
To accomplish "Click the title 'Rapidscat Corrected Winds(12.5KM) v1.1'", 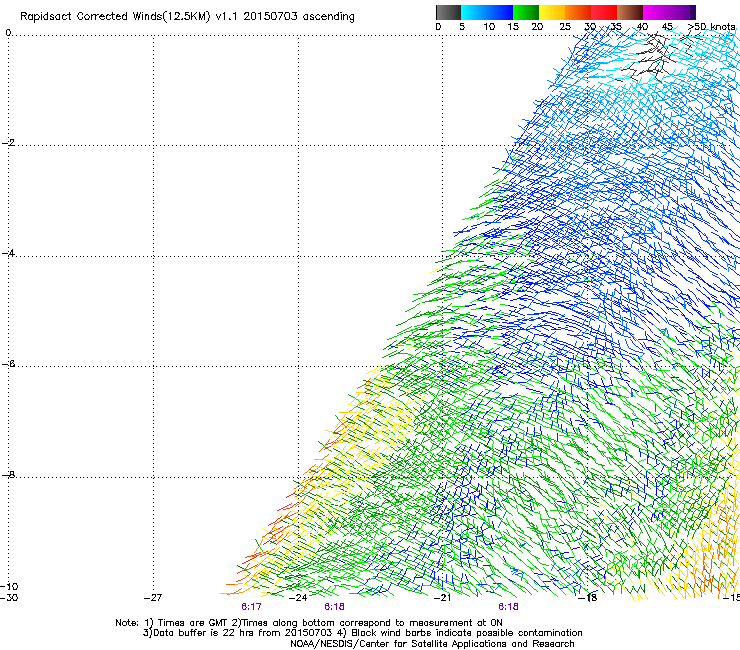I will click(x=130, y=17).
